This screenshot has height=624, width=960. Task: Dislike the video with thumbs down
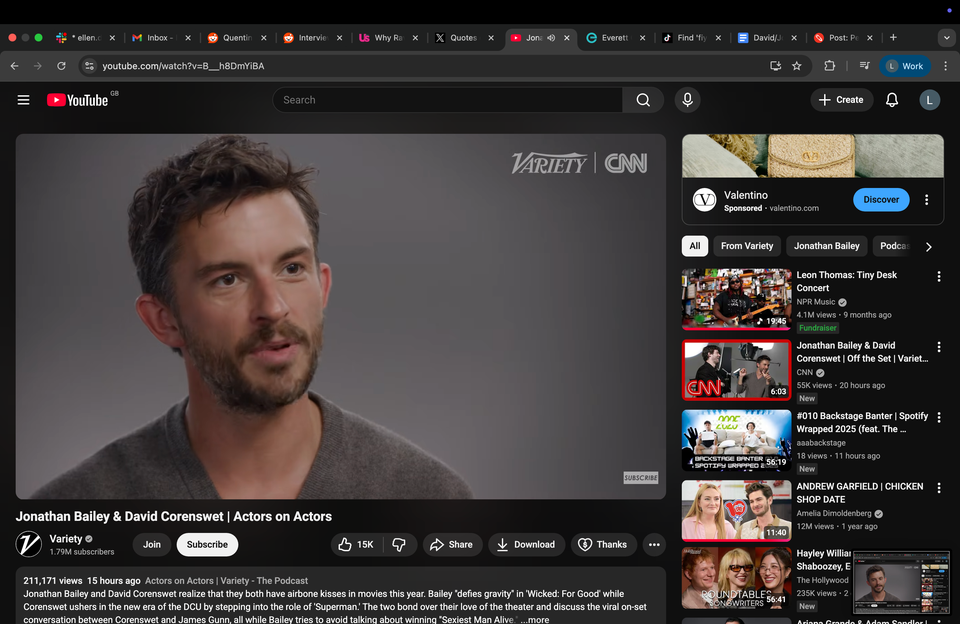click(x=399, y=544)
